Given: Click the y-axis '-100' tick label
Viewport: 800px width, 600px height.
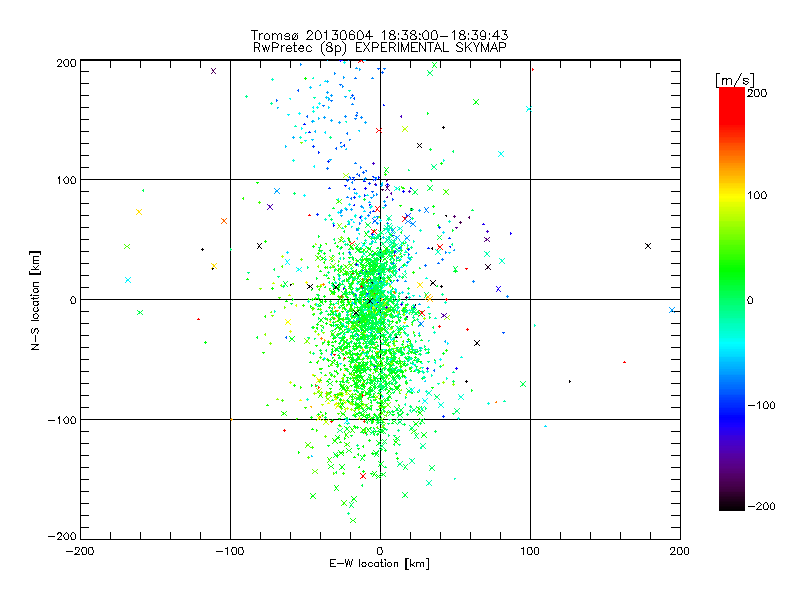Looking at the screenshot, I should tap(62, 420).
